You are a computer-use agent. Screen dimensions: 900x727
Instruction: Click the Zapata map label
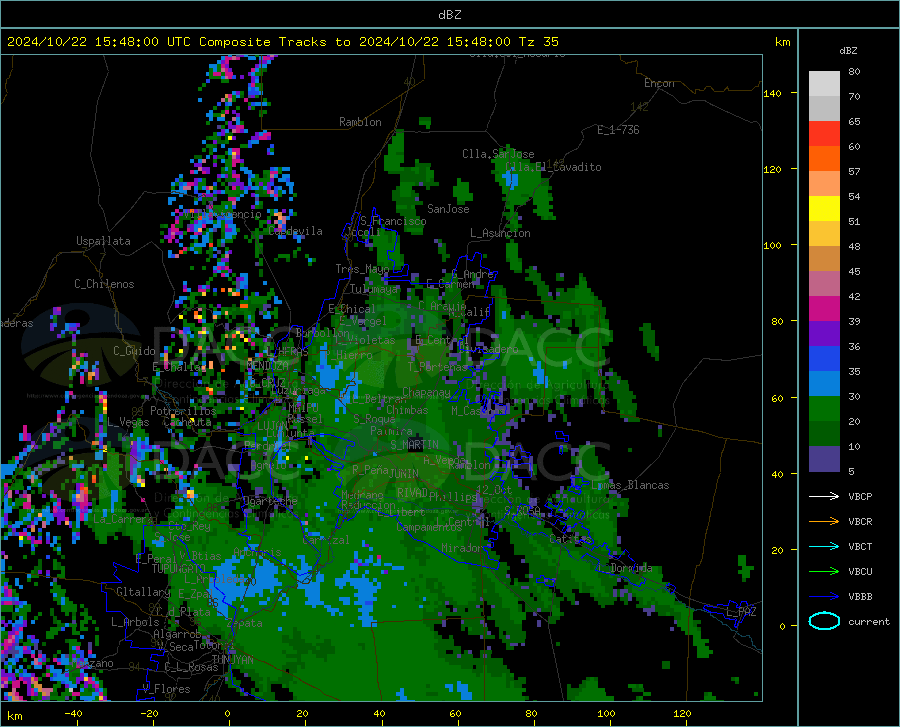tap(245, 623)
